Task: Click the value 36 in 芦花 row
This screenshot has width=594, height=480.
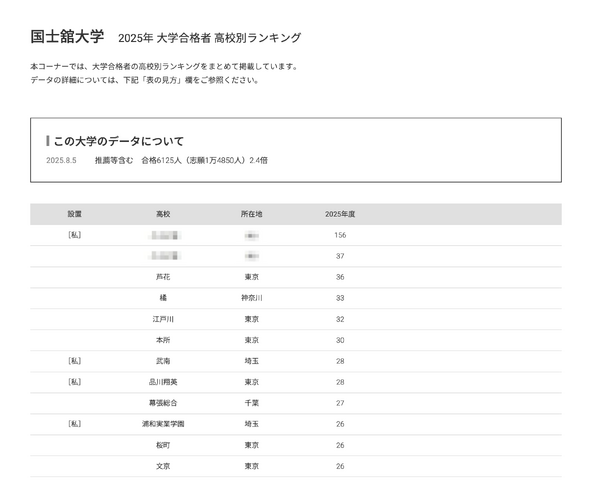Action: coord(340,277)
